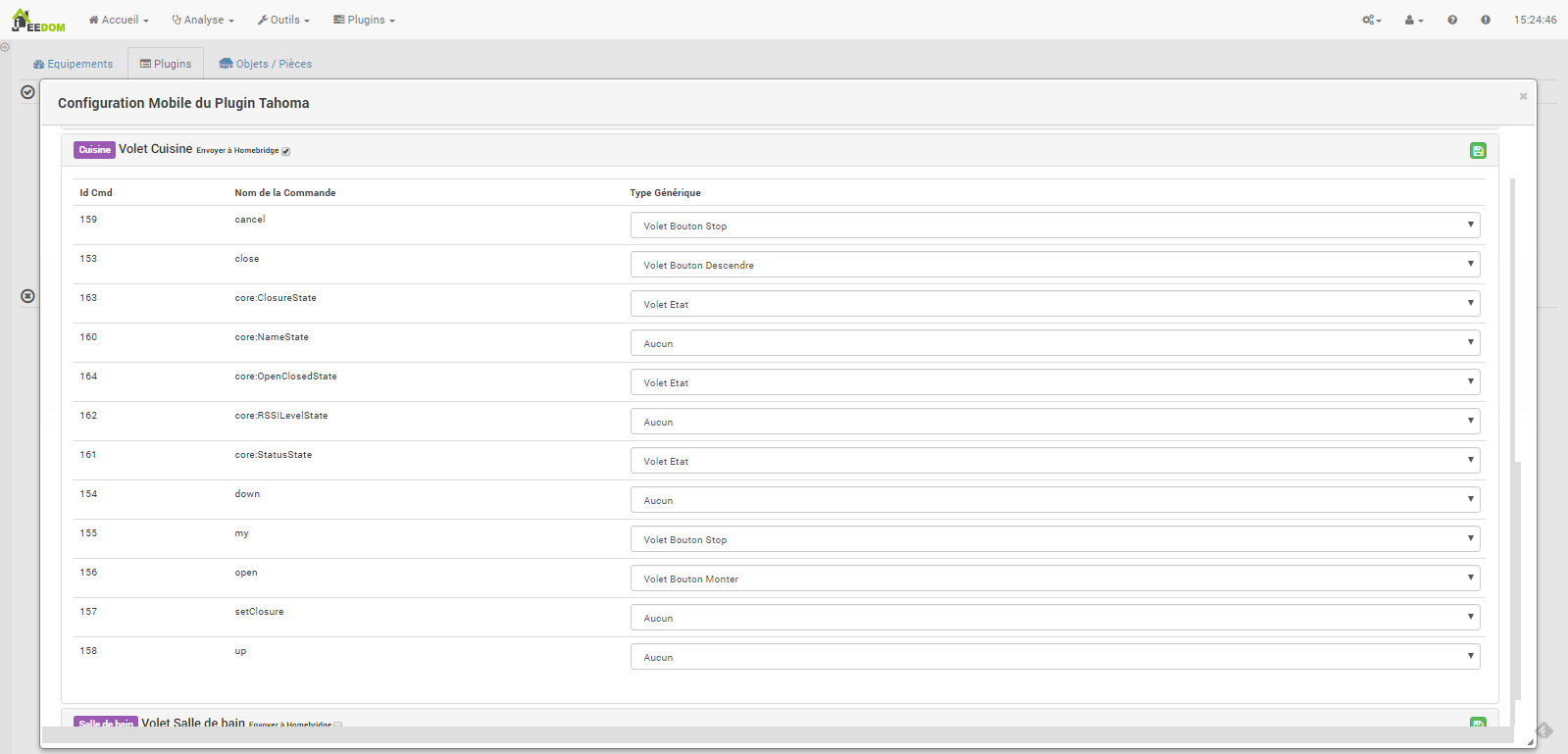
Task: Click the Volet Salle de bain title
Action: [x=193, y=723]
